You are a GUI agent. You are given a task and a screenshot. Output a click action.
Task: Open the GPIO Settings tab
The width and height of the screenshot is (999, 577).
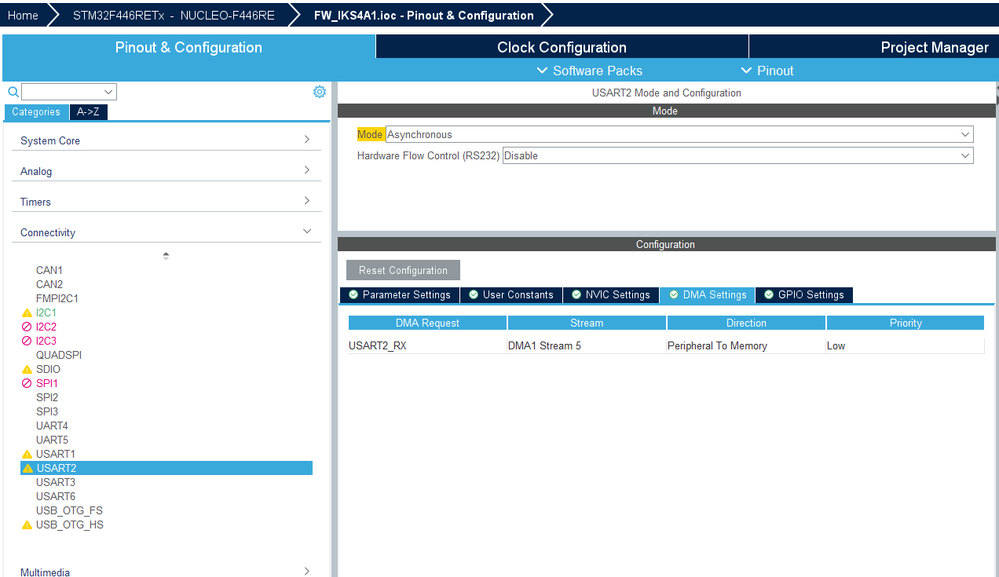804,295
